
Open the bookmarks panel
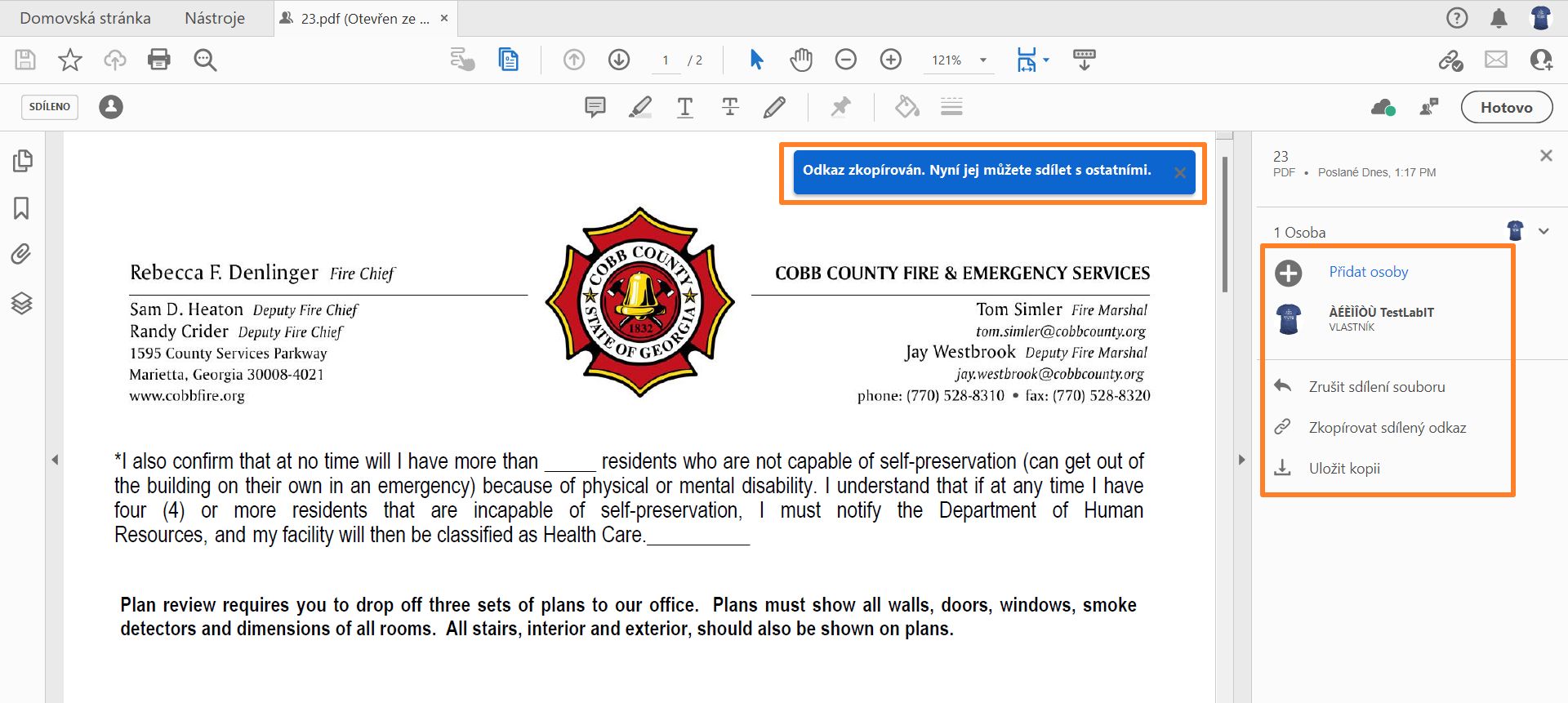click(22, 208)
